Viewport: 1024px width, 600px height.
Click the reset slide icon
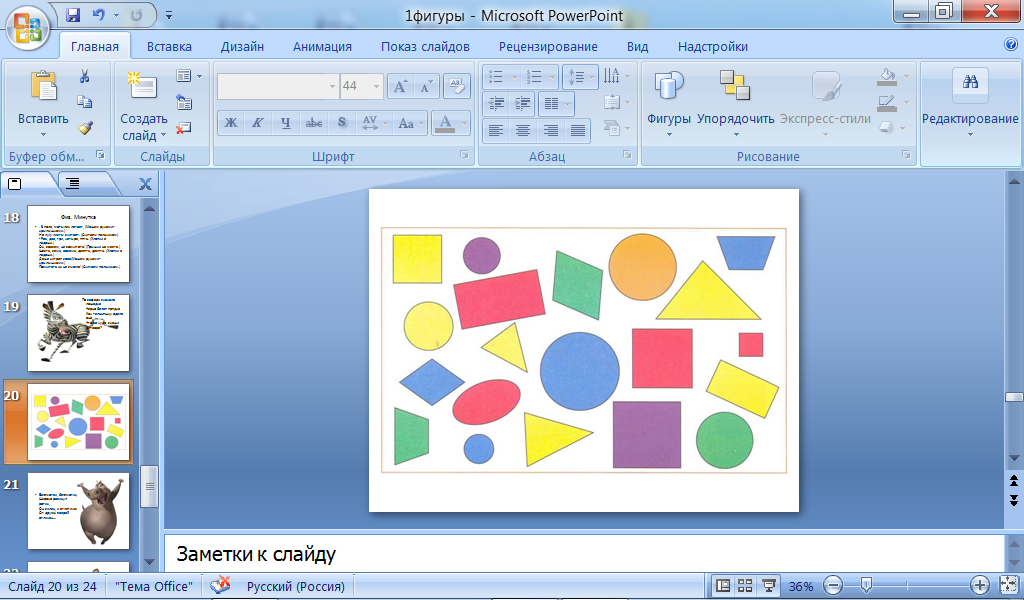pyautogui.click(x=184, y=102)
